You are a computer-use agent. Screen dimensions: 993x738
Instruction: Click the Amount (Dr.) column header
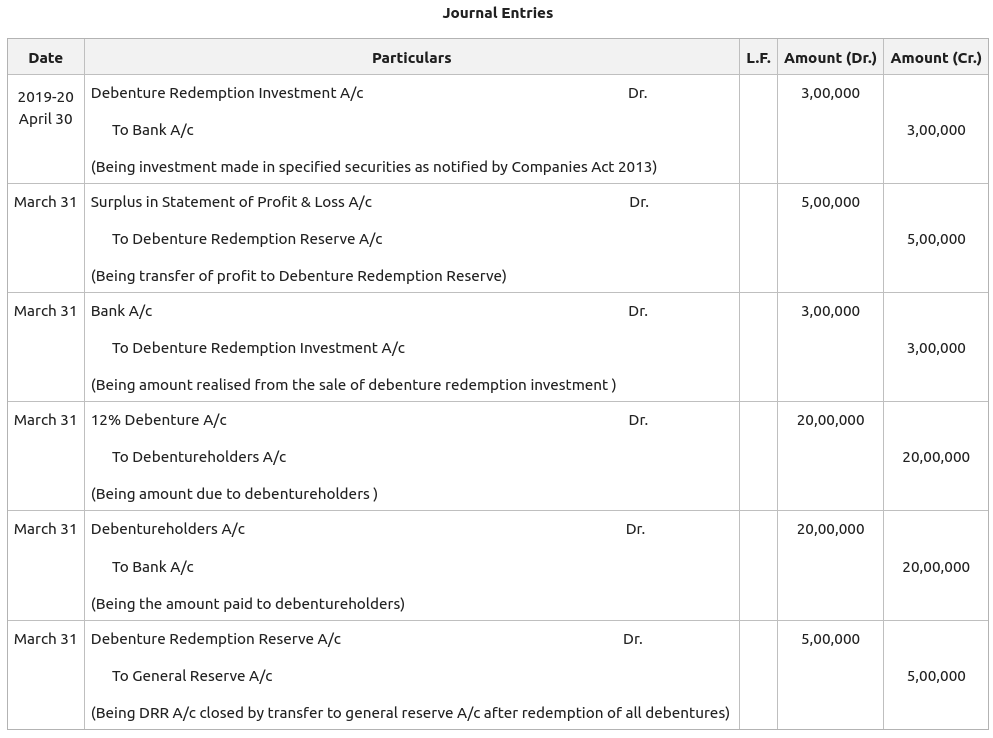(x=830, y=58)
